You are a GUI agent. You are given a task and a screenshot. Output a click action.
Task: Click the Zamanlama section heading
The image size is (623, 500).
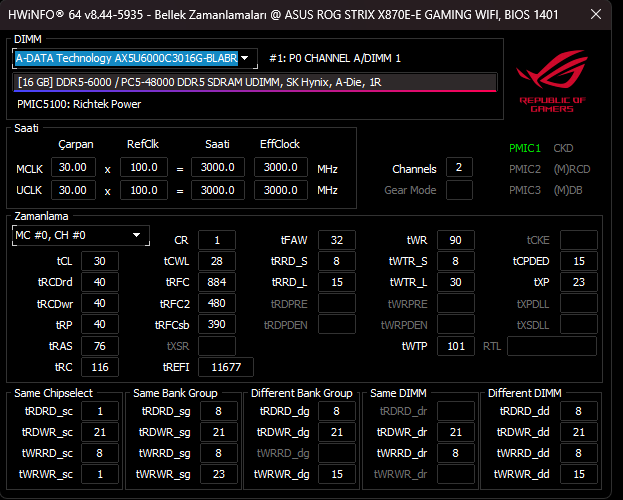tap(41, 216)
